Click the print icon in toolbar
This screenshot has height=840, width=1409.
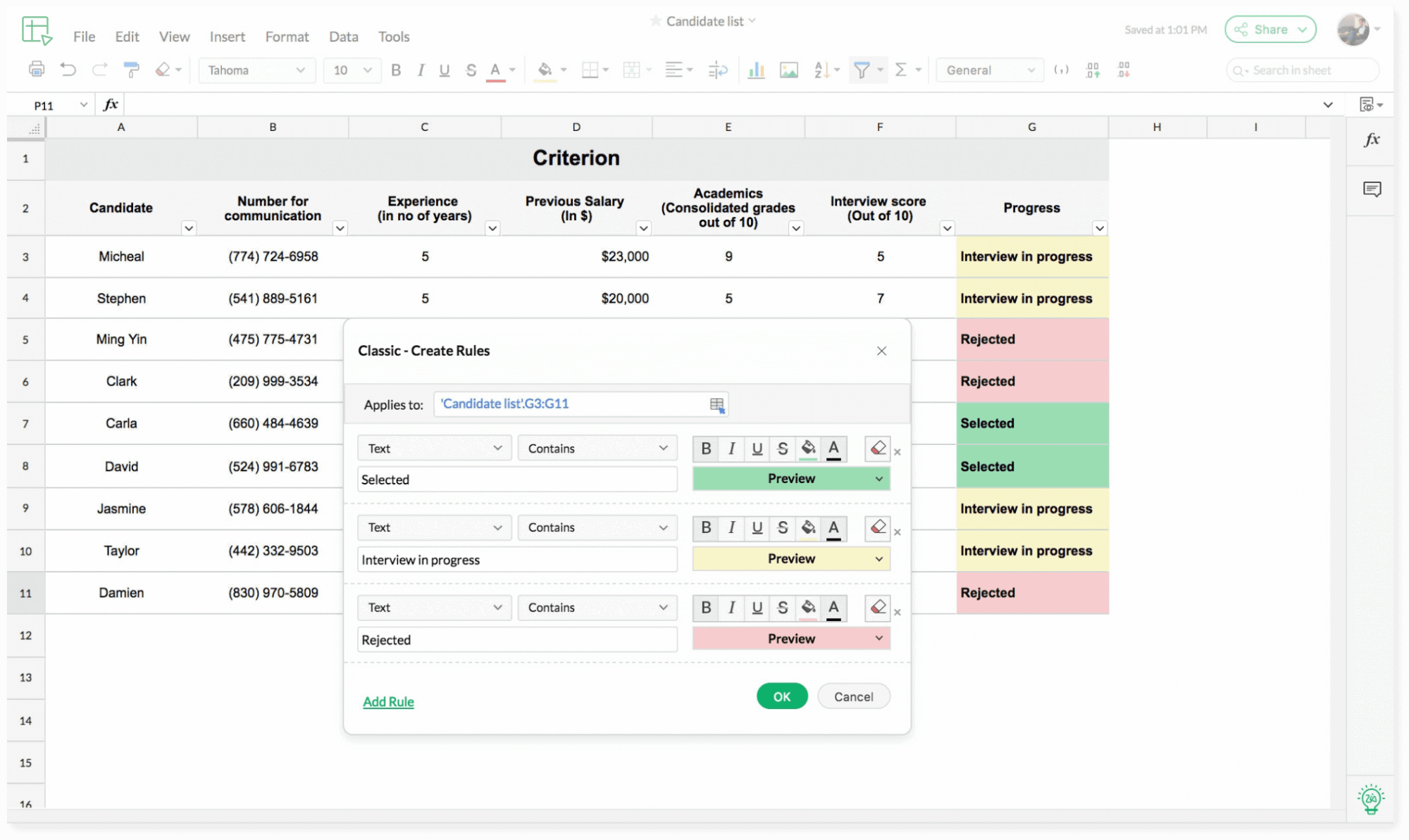tap(37, 70)
